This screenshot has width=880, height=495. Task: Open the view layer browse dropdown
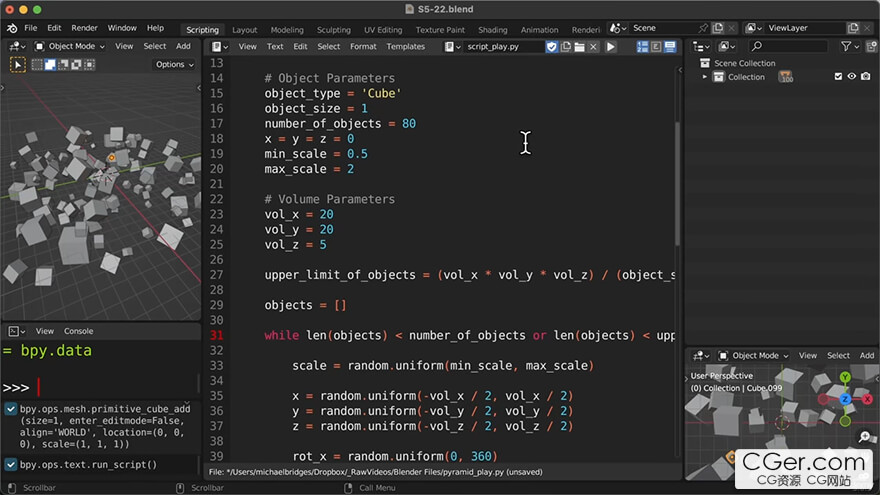[x=753, y=28]
